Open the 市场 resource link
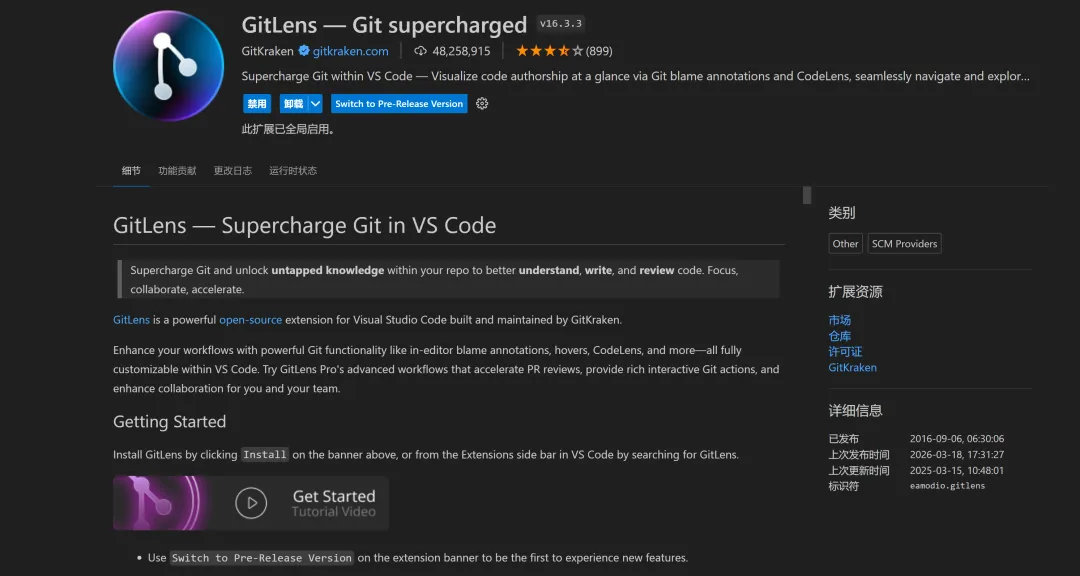1080x576 pixels. tap(840, 320)
